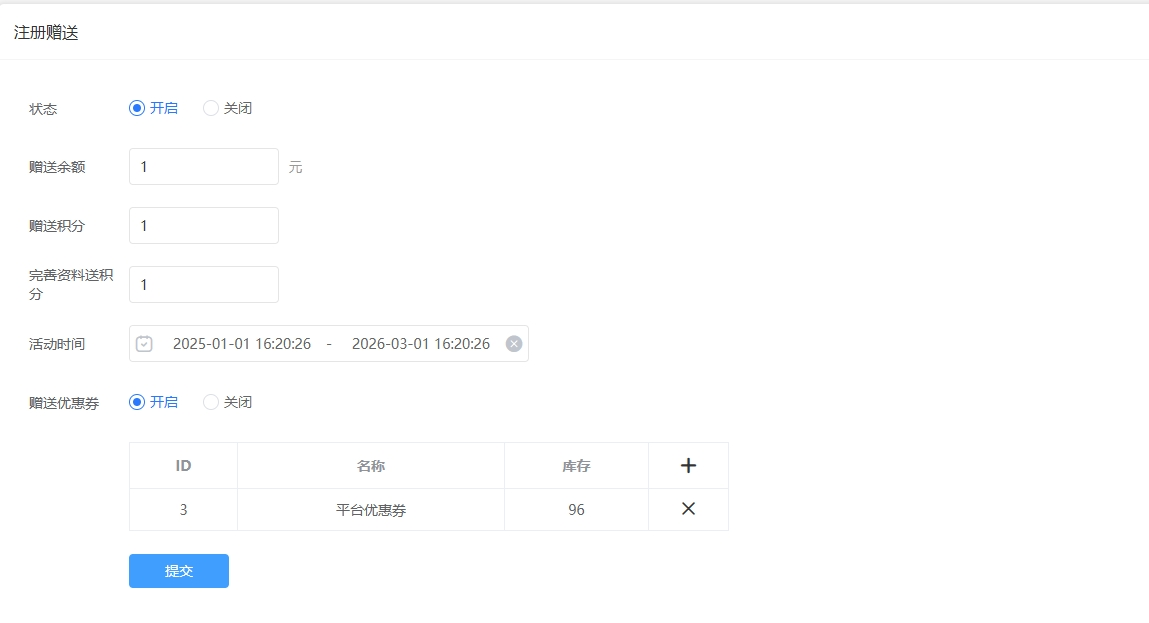Image resolution: width=1149 pixels, height=623 pixels.
Task: Select 关闭 radio for 状态
Action: (211, 108)
